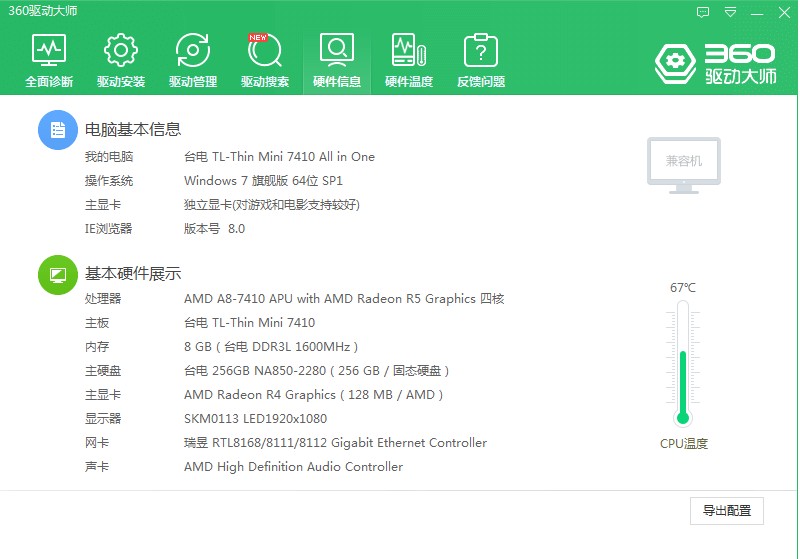This screenshot has height=559, width=800.
Task: Select the 台电 256GB NA850-2280 disk text
Action: [x=316, y=371]
